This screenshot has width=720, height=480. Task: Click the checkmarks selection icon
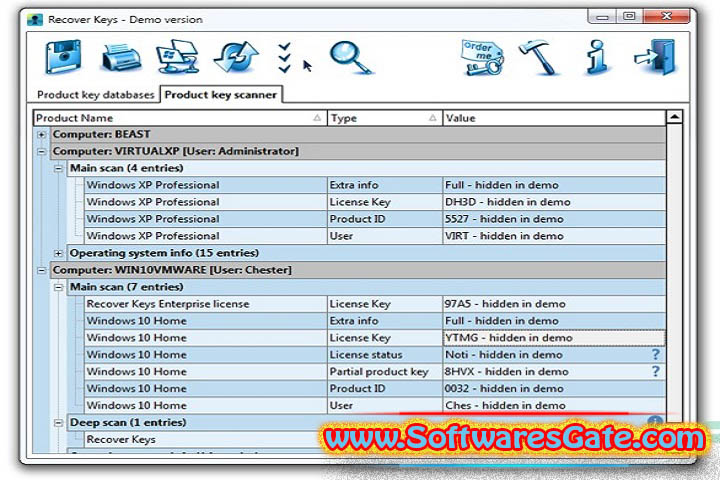284,58
